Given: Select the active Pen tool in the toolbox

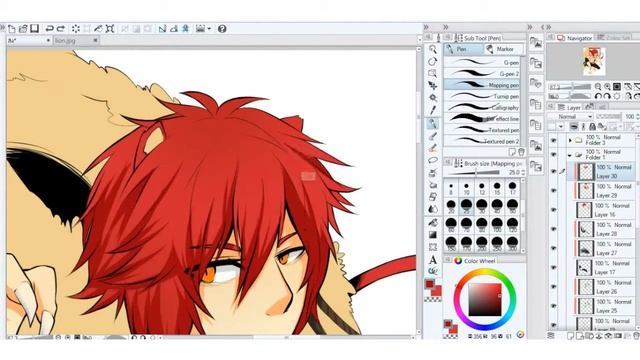Looking at the screenshot, I should pos(433,124).
